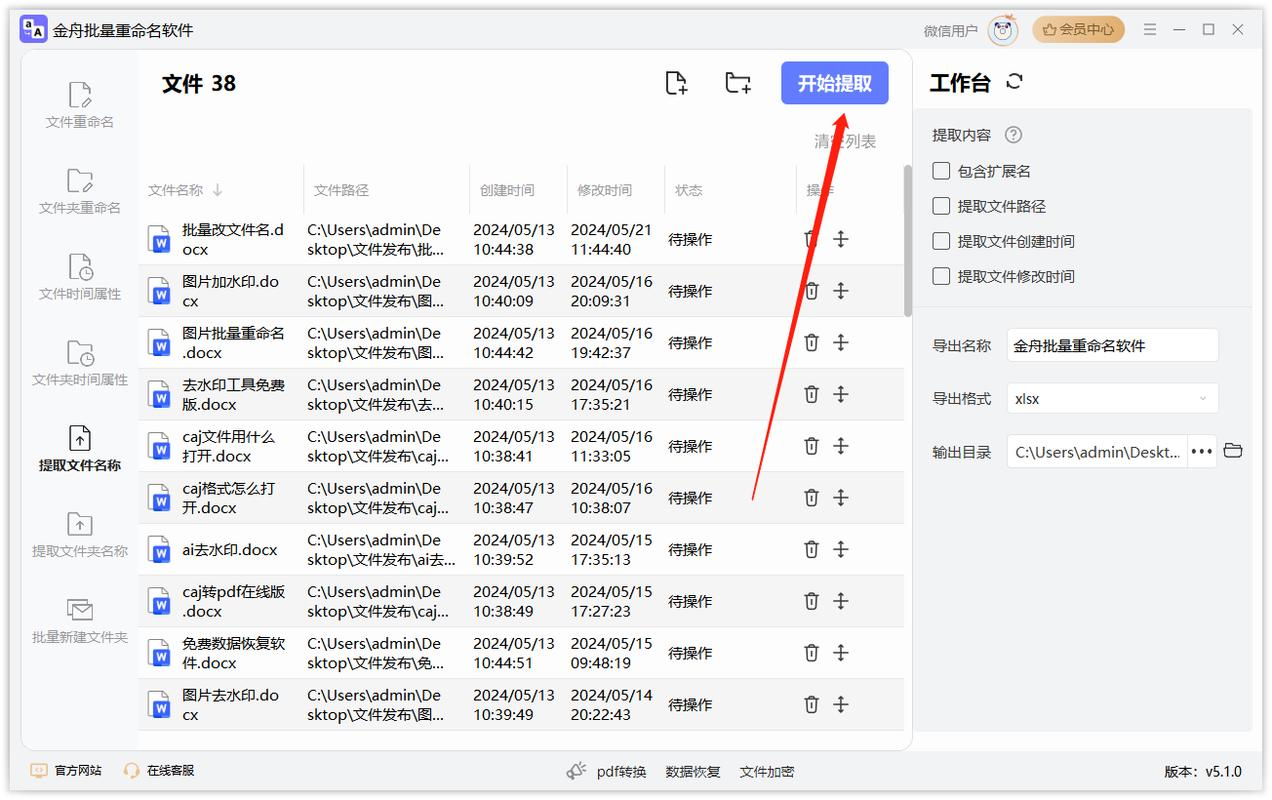Toggle 提取文件创建时间 checkbox
The image size is (1272, 800).
point(941,241)
